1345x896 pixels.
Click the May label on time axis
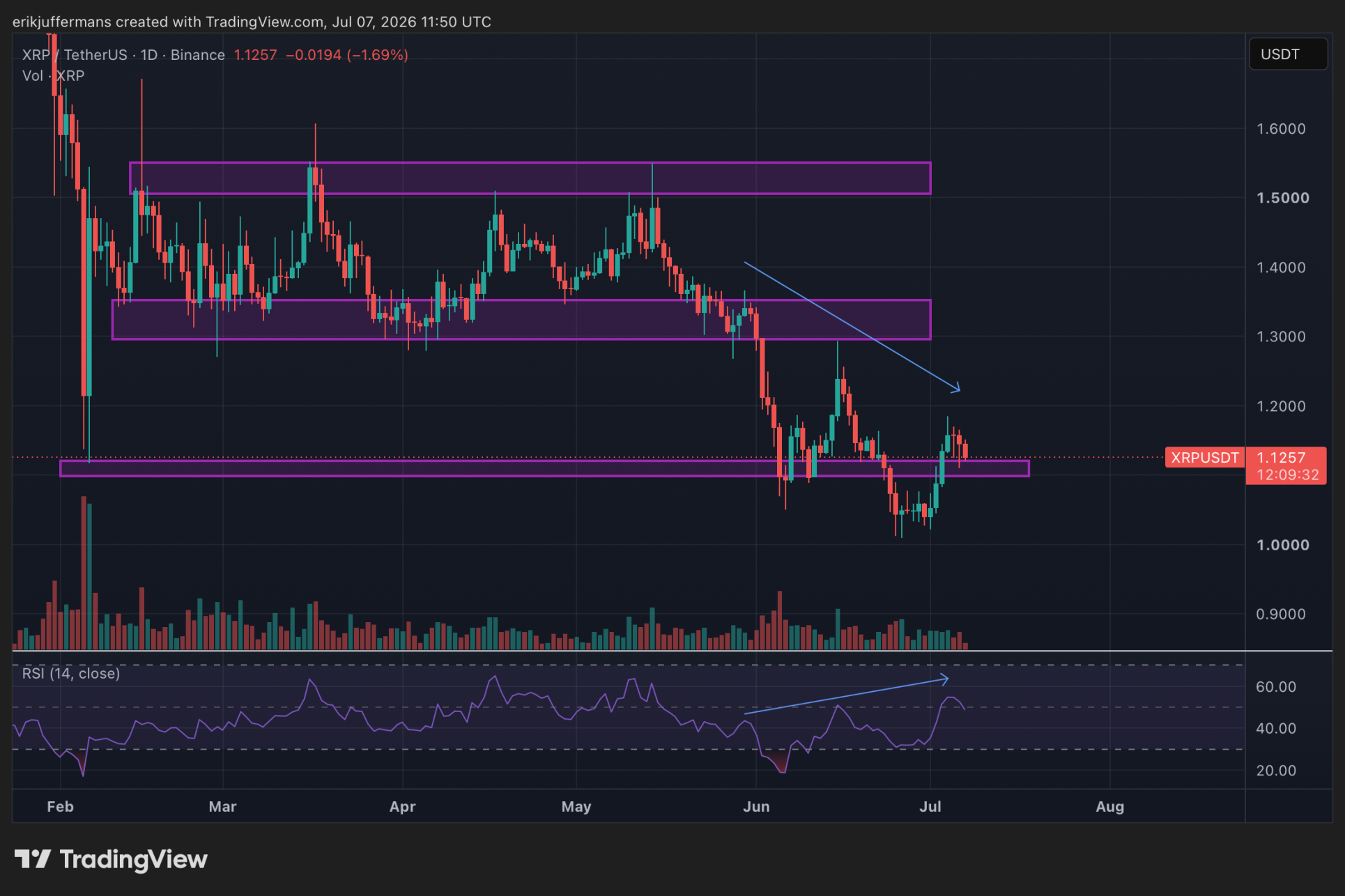576,807
